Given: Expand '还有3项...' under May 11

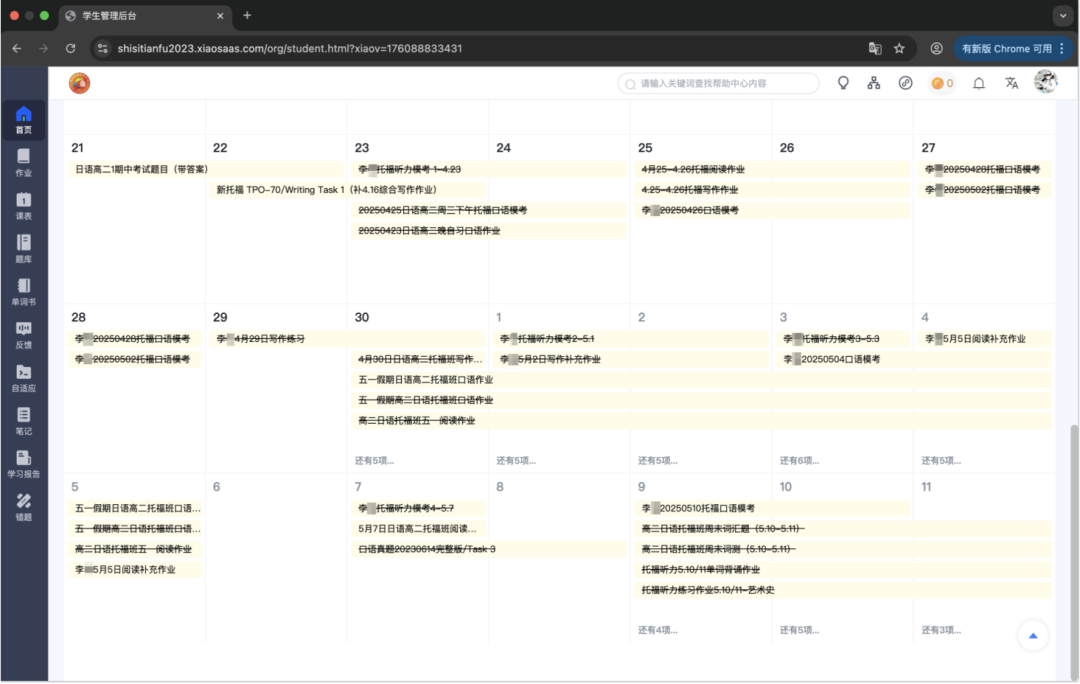Looking at the screenshot, I should pos(941,630).
